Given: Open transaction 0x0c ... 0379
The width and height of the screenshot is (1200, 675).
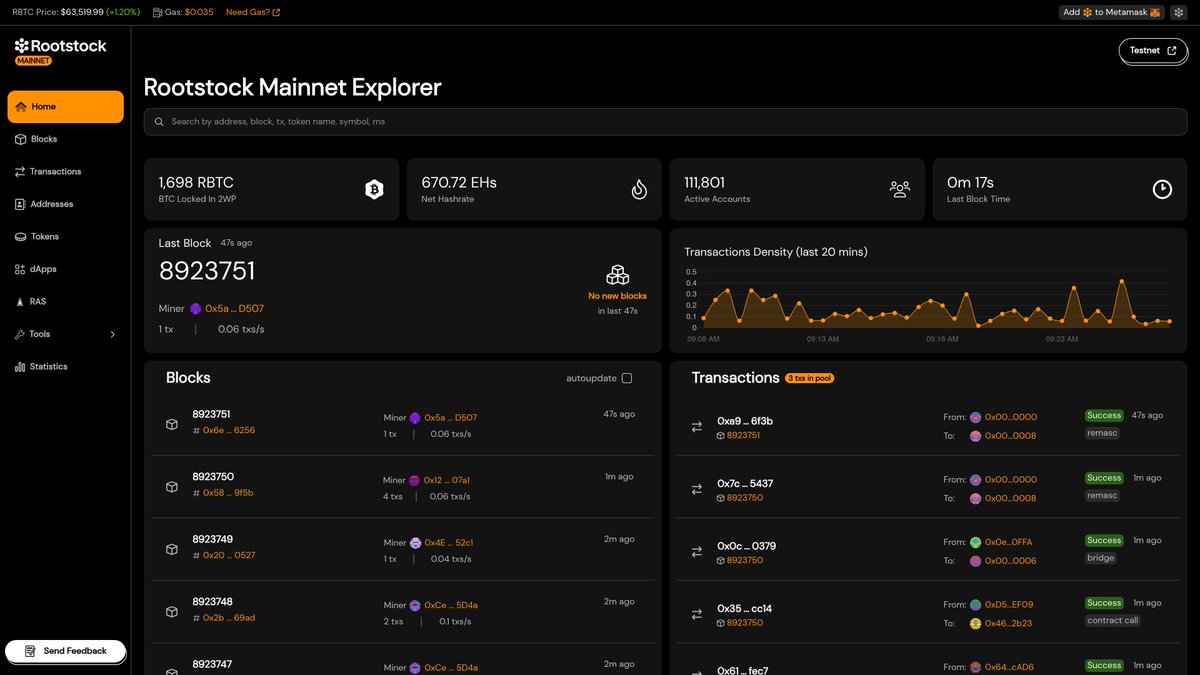Looking at the screenshot, I should [x=746, y=546].
